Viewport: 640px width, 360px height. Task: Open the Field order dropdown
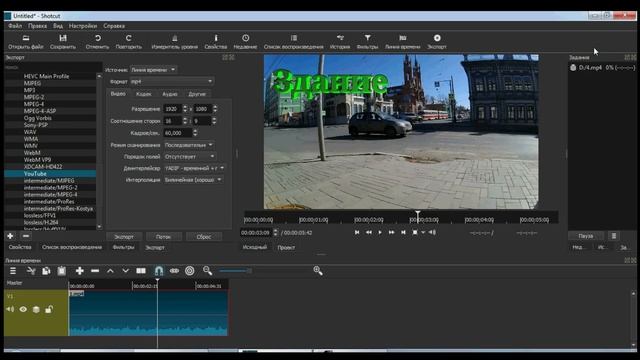pos(190,156)
